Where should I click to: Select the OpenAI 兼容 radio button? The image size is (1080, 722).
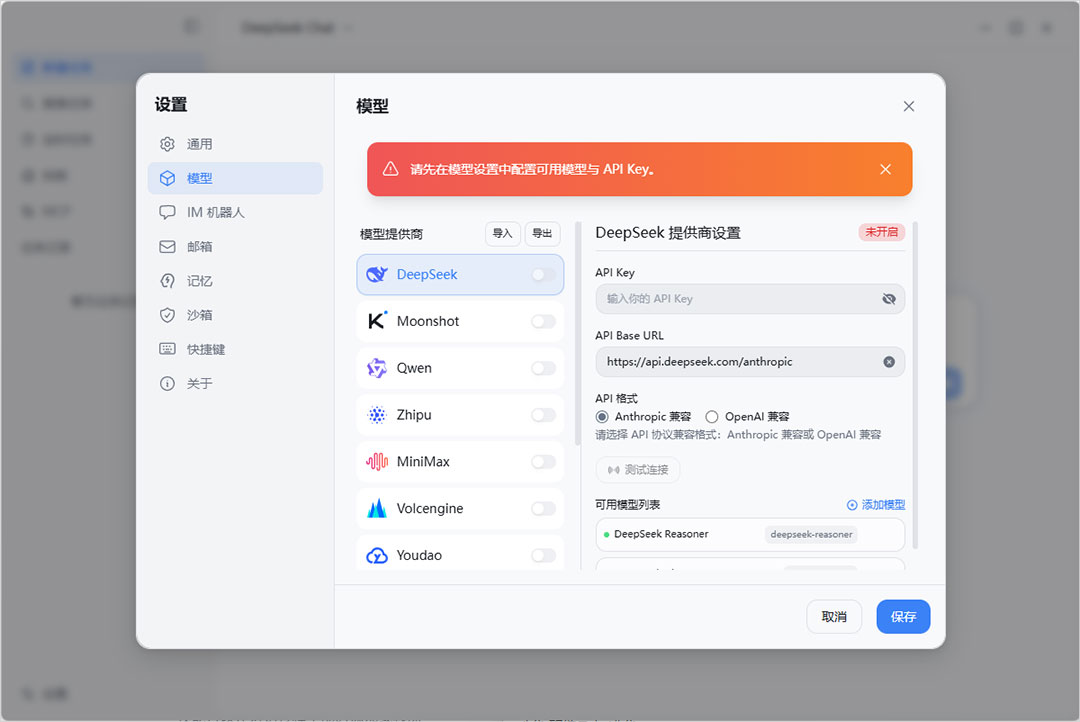(x=710, y=416)
